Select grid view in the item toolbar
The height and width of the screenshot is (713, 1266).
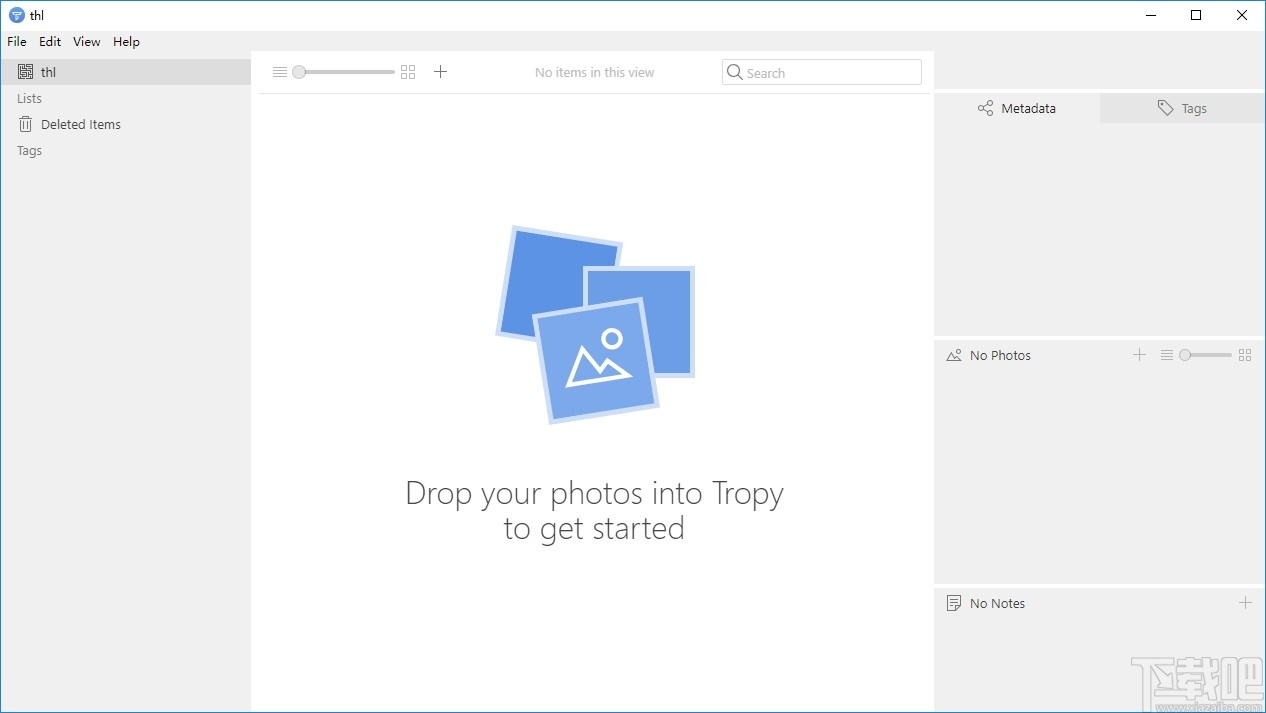click(x=407, y=71)
